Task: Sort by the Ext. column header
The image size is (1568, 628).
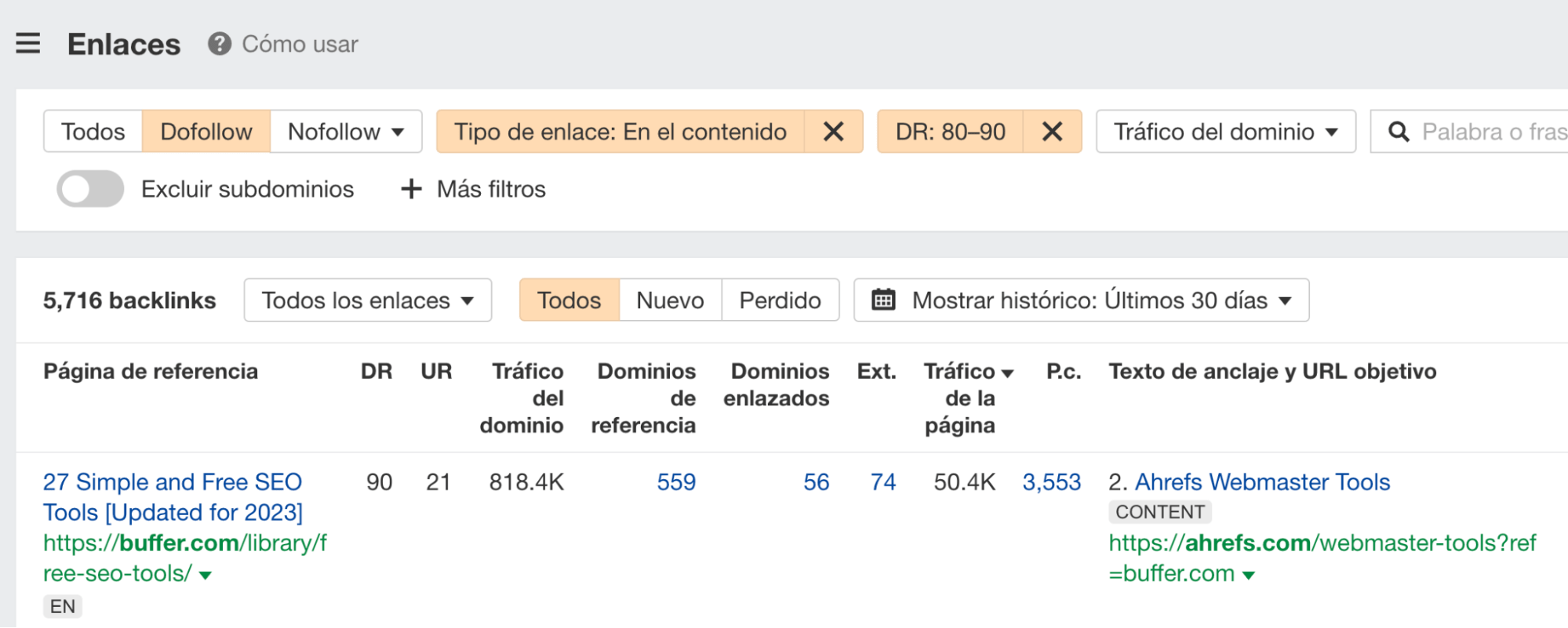Action: [x=876, y=371]
